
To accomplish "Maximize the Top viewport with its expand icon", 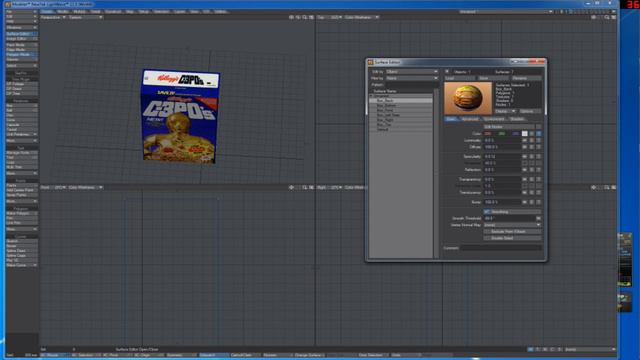I will (x=613, y=18).
